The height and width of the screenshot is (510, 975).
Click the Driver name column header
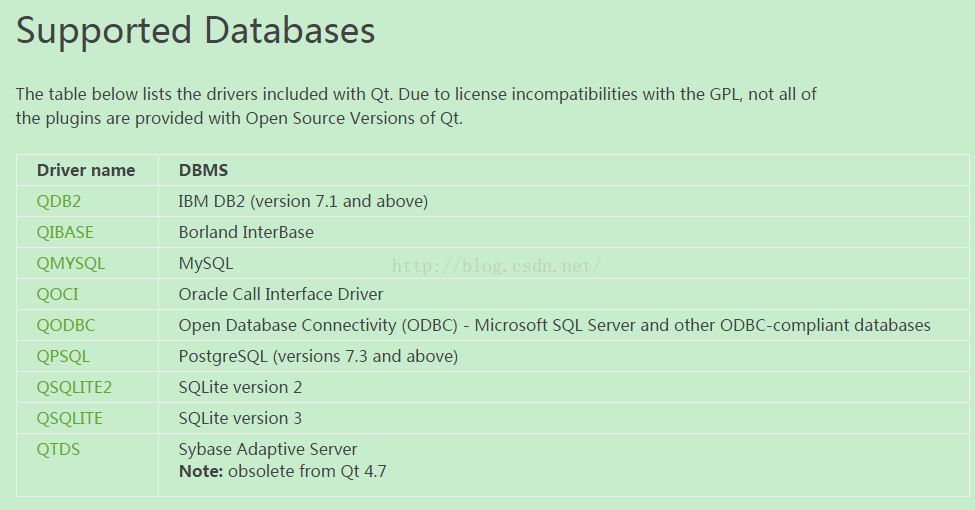[86, 170]
